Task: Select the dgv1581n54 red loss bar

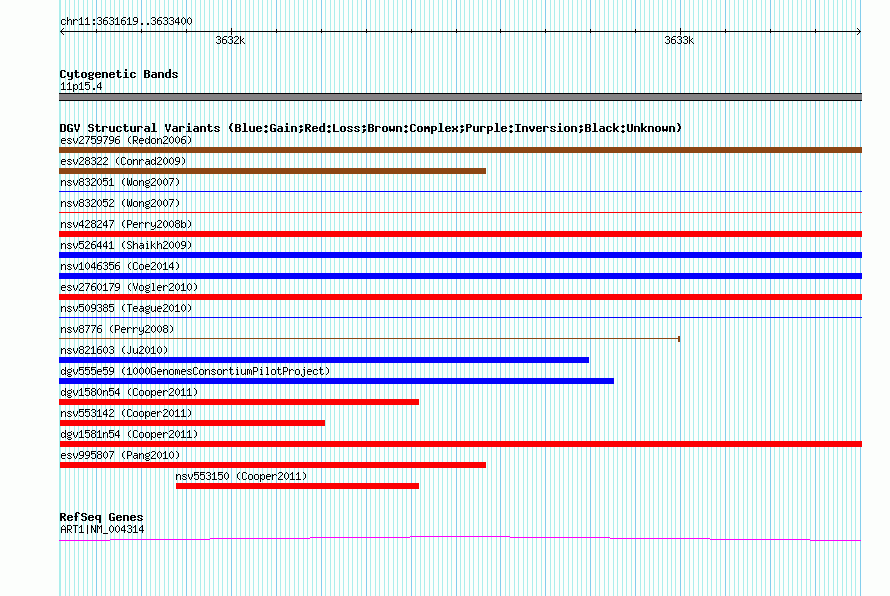Action: coord(460,444)
